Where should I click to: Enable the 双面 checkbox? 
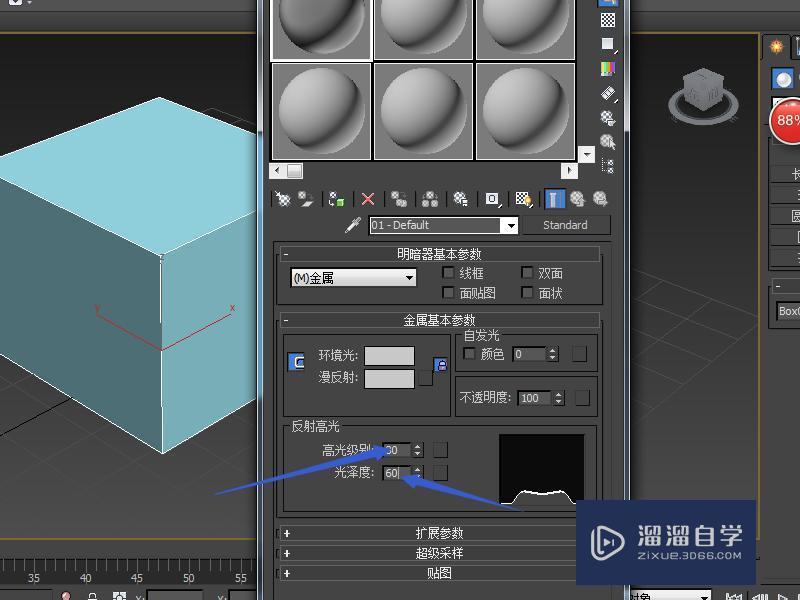[527, 273]
